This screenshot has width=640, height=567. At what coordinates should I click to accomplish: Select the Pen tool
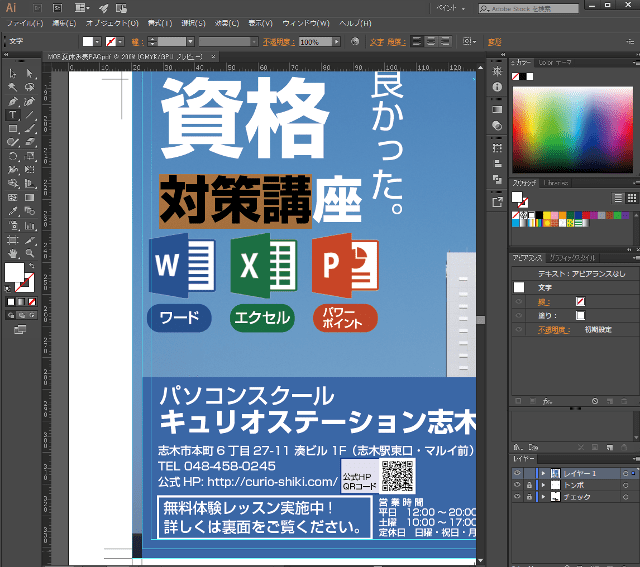(x=13, y=101)
